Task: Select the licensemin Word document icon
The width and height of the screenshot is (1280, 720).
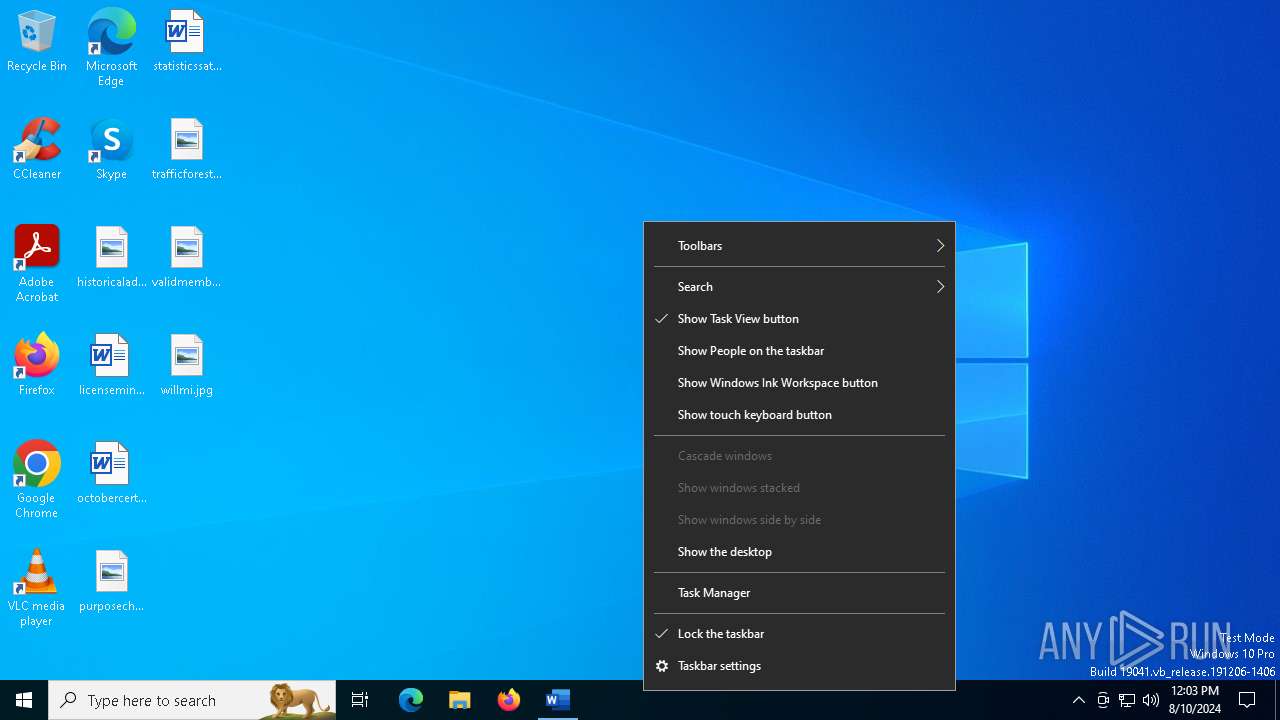Action: [x=111, y=366]
